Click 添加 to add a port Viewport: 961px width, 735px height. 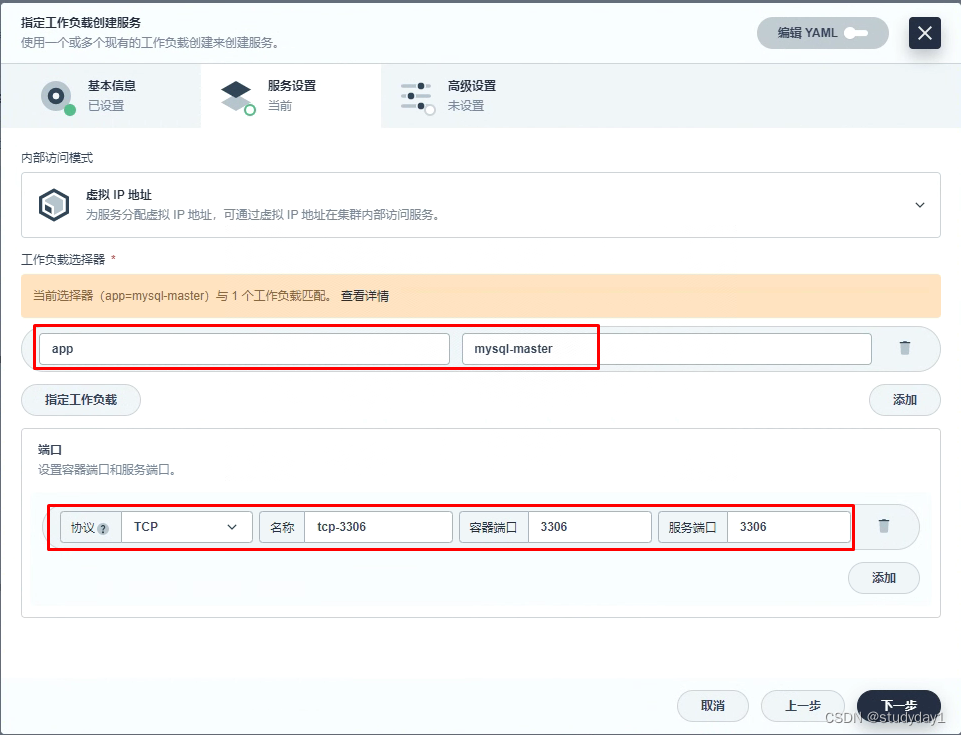884,577
